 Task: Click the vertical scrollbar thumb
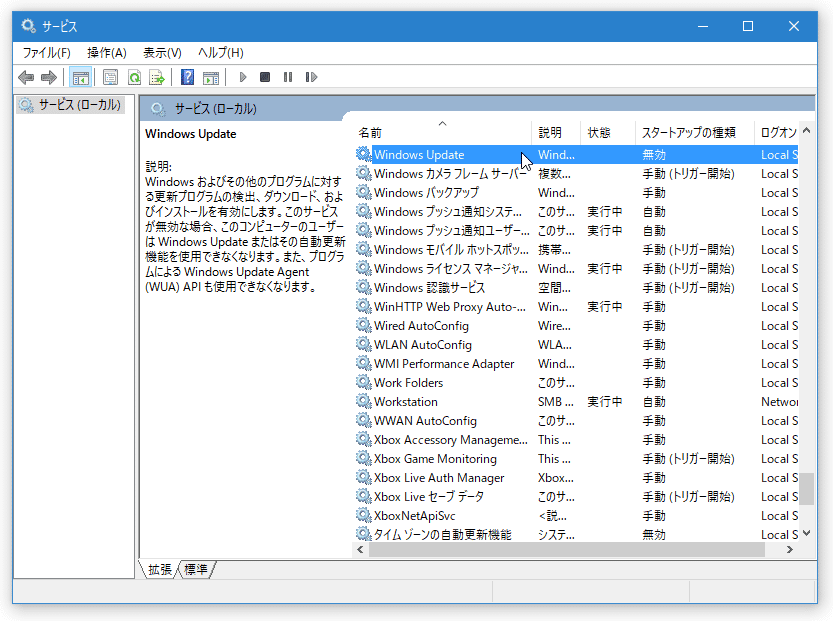(x=806, y=489)
